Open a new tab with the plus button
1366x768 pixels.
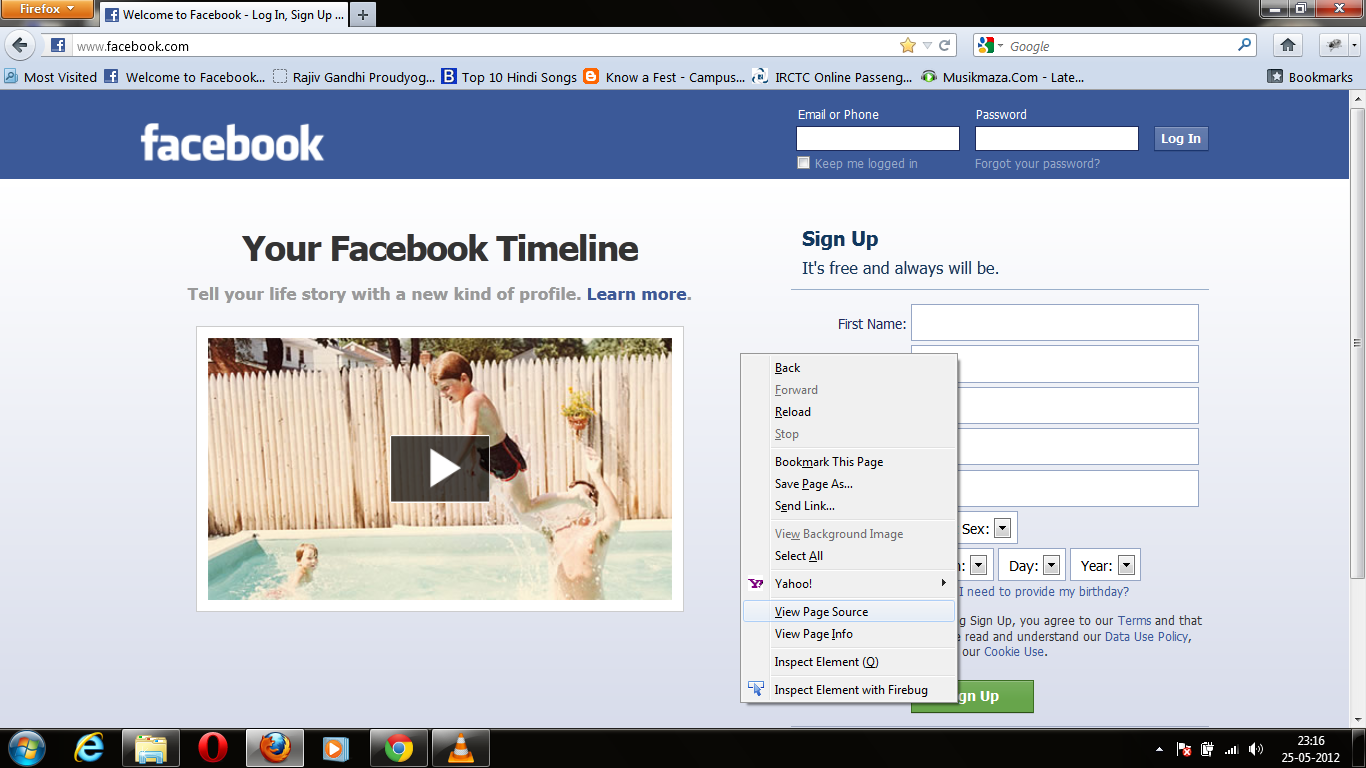click(362, 15)
